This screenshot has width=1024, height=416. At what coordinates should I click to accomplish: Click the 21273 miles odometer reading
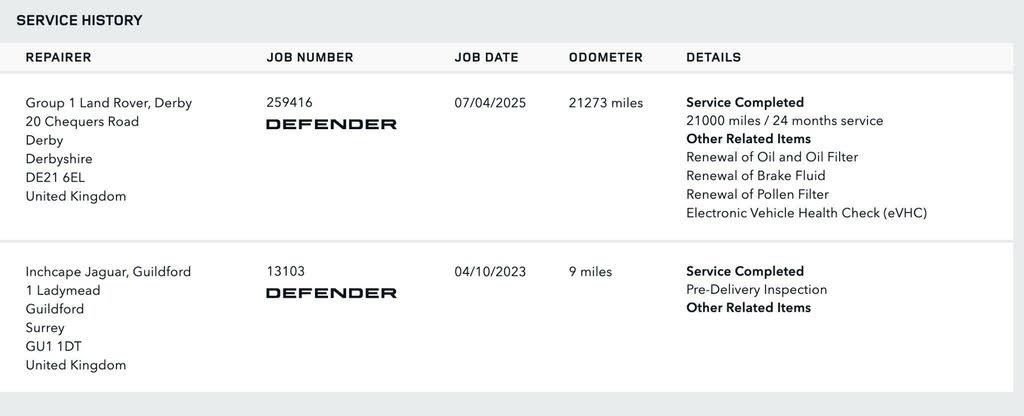(605, 103)
